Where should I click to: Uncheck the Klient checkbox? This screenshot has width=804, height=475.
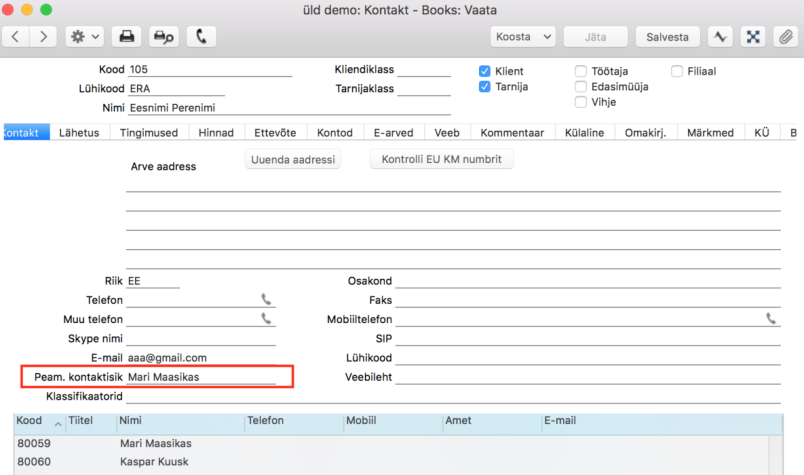pos(485,71)
